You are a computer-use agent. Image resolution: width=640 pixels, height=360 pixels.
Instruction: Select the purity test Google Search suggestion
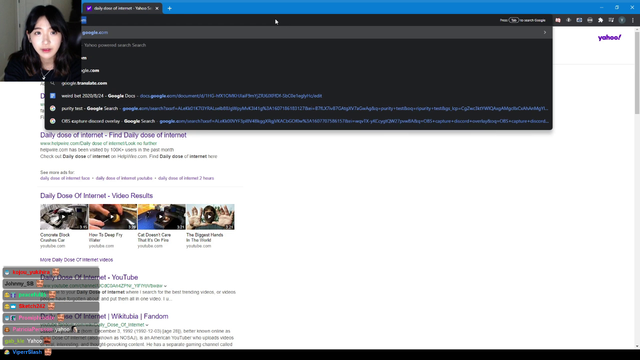tap(299, 109)
